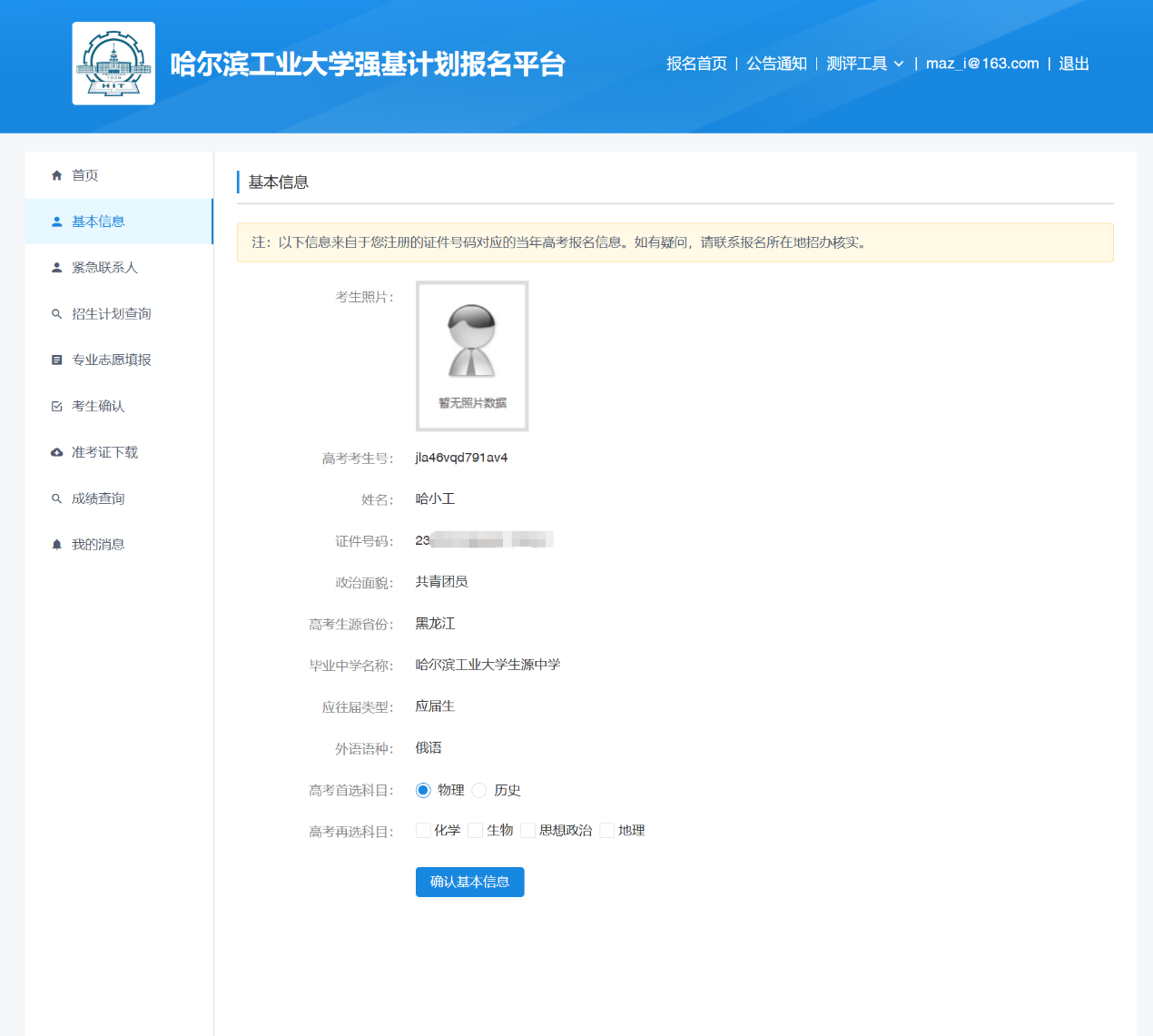Tick the 生物 checkbox
Screen dimensions: 1153x1036
475,831
